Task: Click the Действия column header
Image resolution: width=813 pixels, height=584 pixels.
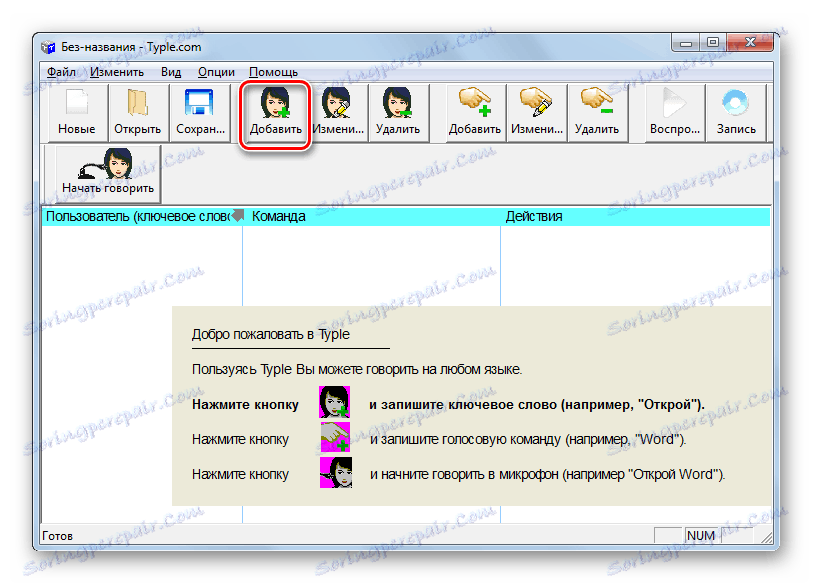Action: (635, 216)
